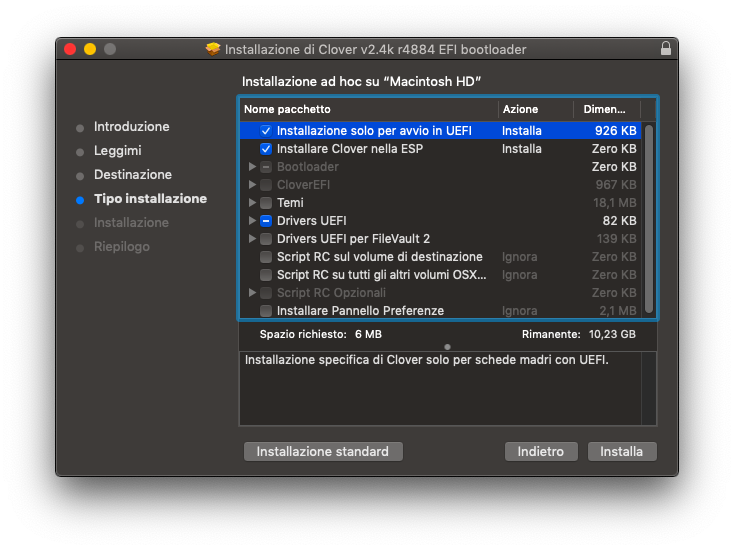Uncheck Installare Clover nella ESP

tap(266, 149)
